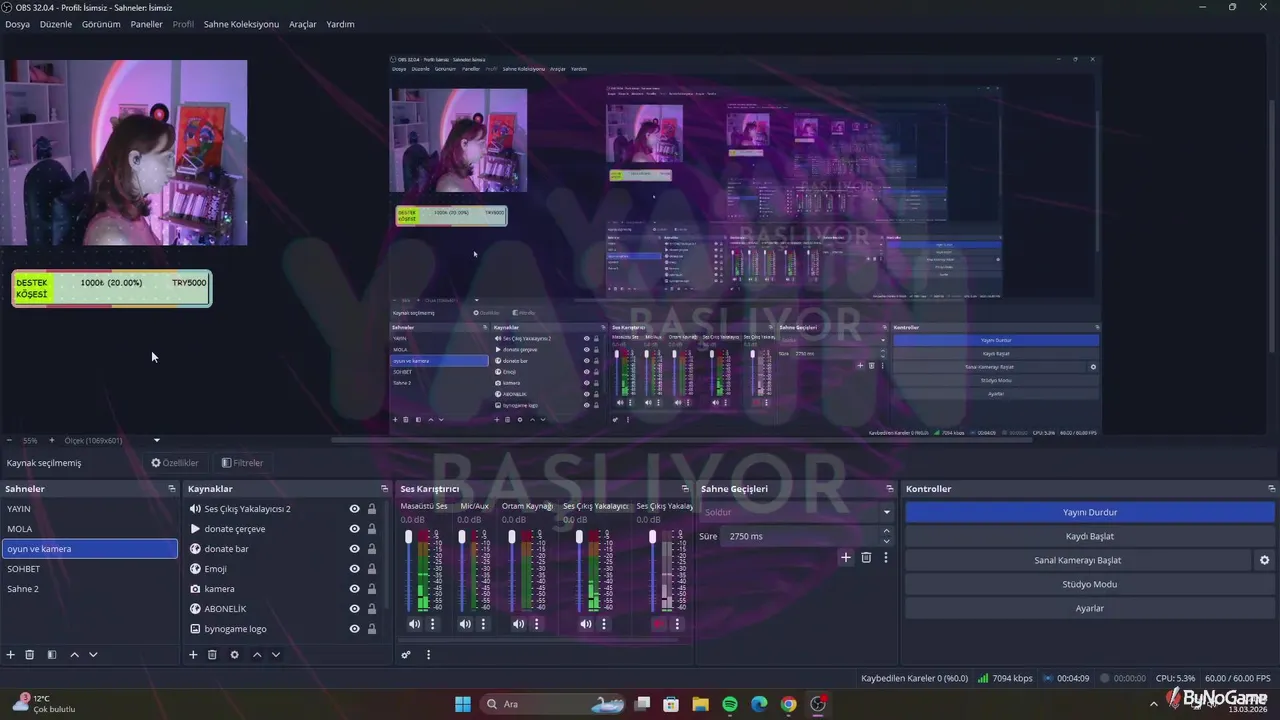The height and width of the screenshot is (720, 1280).
Task: Add a scene transition with plus
Action: 846,557
